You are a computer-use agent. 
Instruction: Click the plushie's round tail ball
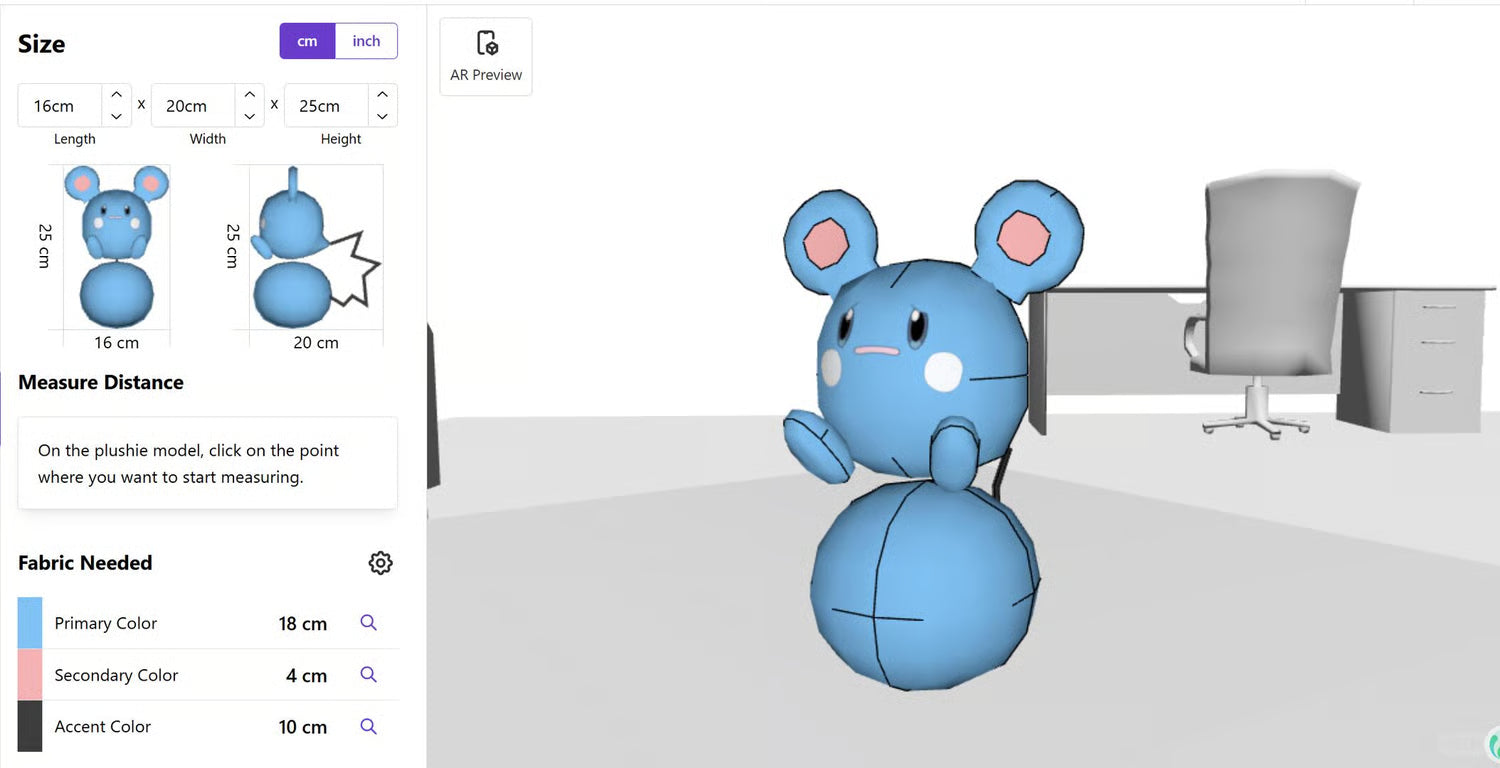pyautogui.click(x=925, y=585)
